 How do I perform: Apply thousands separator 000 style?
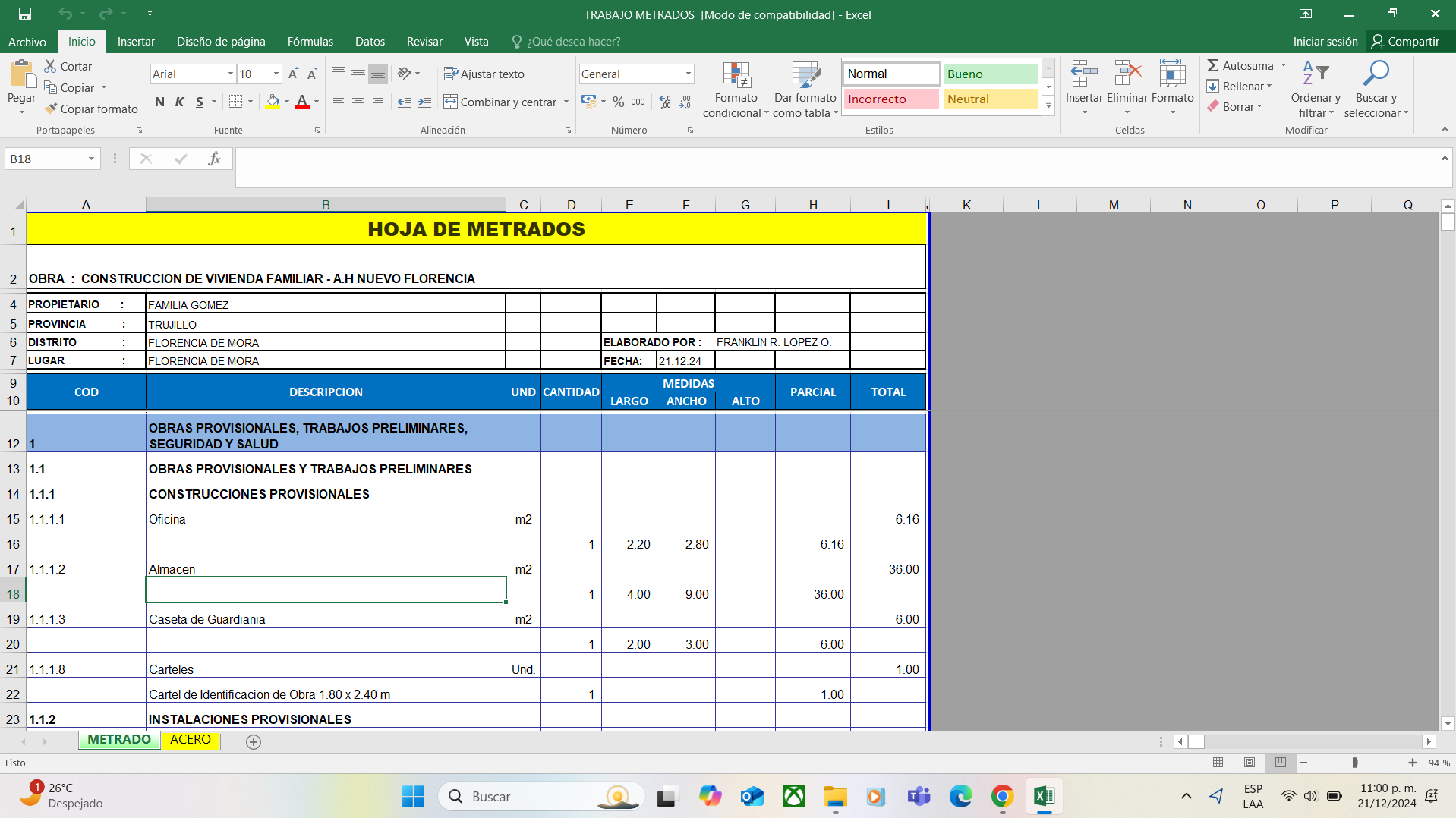click(x=638, y=102)
